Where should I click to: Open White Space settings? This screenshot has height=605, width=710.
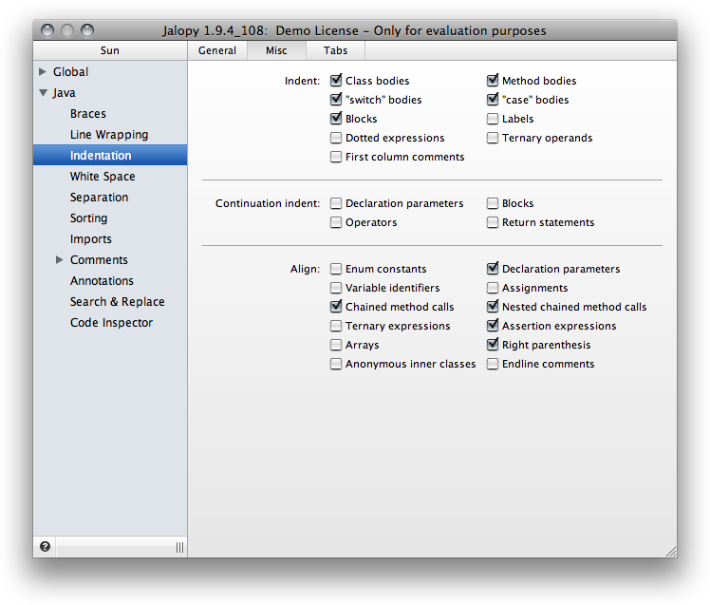[110, 176]
